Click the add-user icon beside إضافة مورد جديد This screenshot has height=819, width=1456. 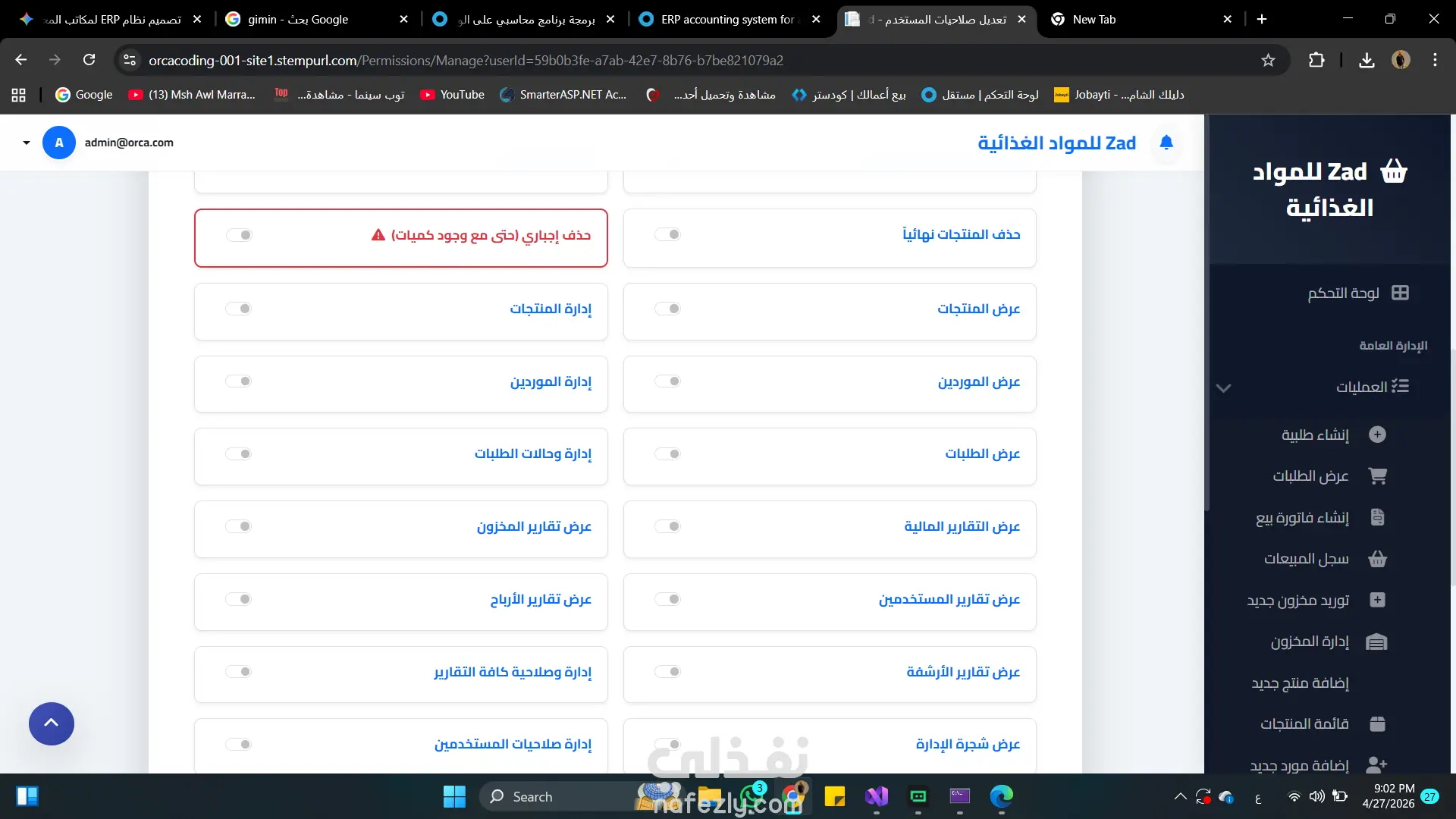tap(1376, 765)
